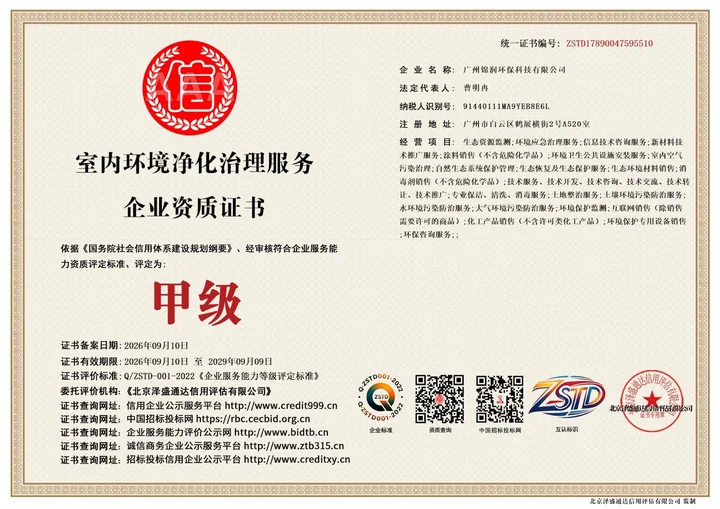Click the 委托评价机构 label
The width and height of the screenshot is (720, 509).
tap(91, 391)
